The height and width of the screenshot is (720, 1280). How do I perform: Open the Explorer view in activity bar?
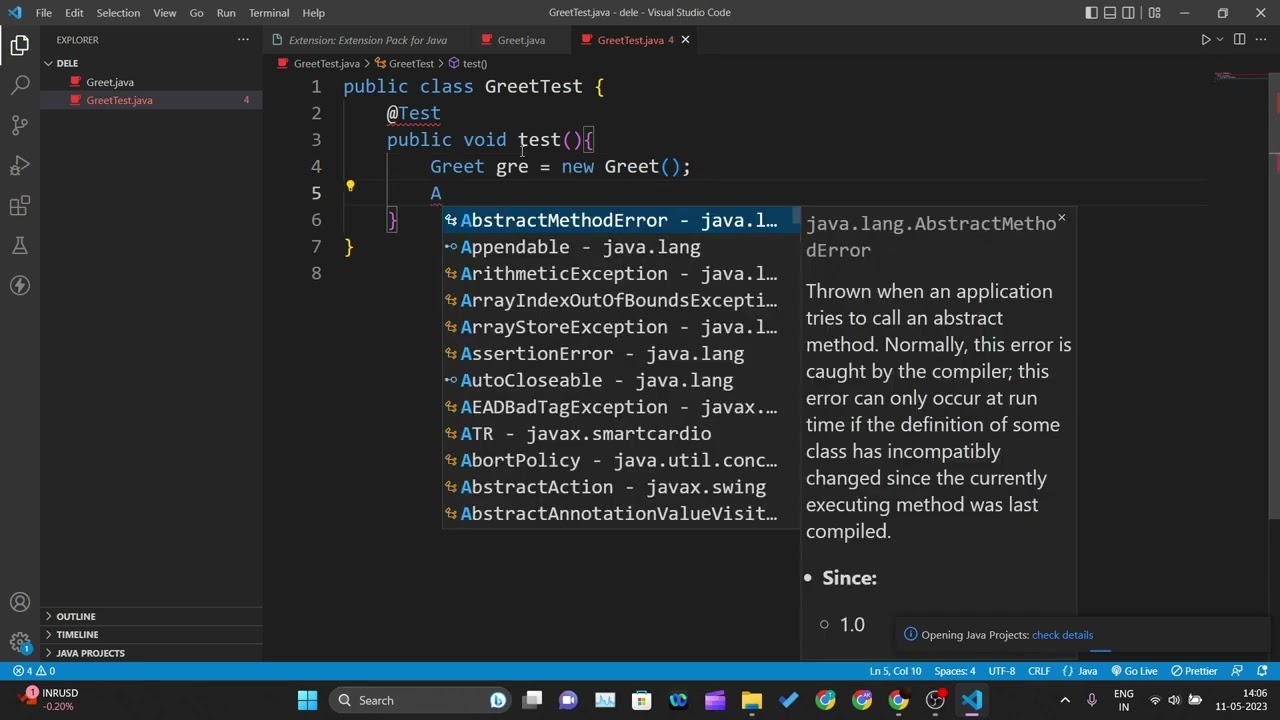click(20, 45)
